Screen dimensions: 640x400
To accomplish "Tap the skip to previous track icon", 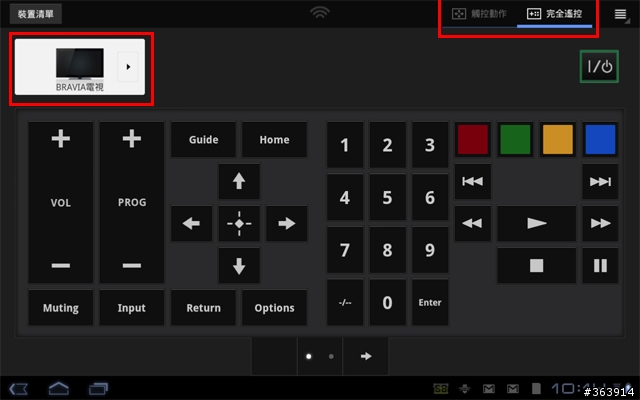I will click(x=473, y=181).
